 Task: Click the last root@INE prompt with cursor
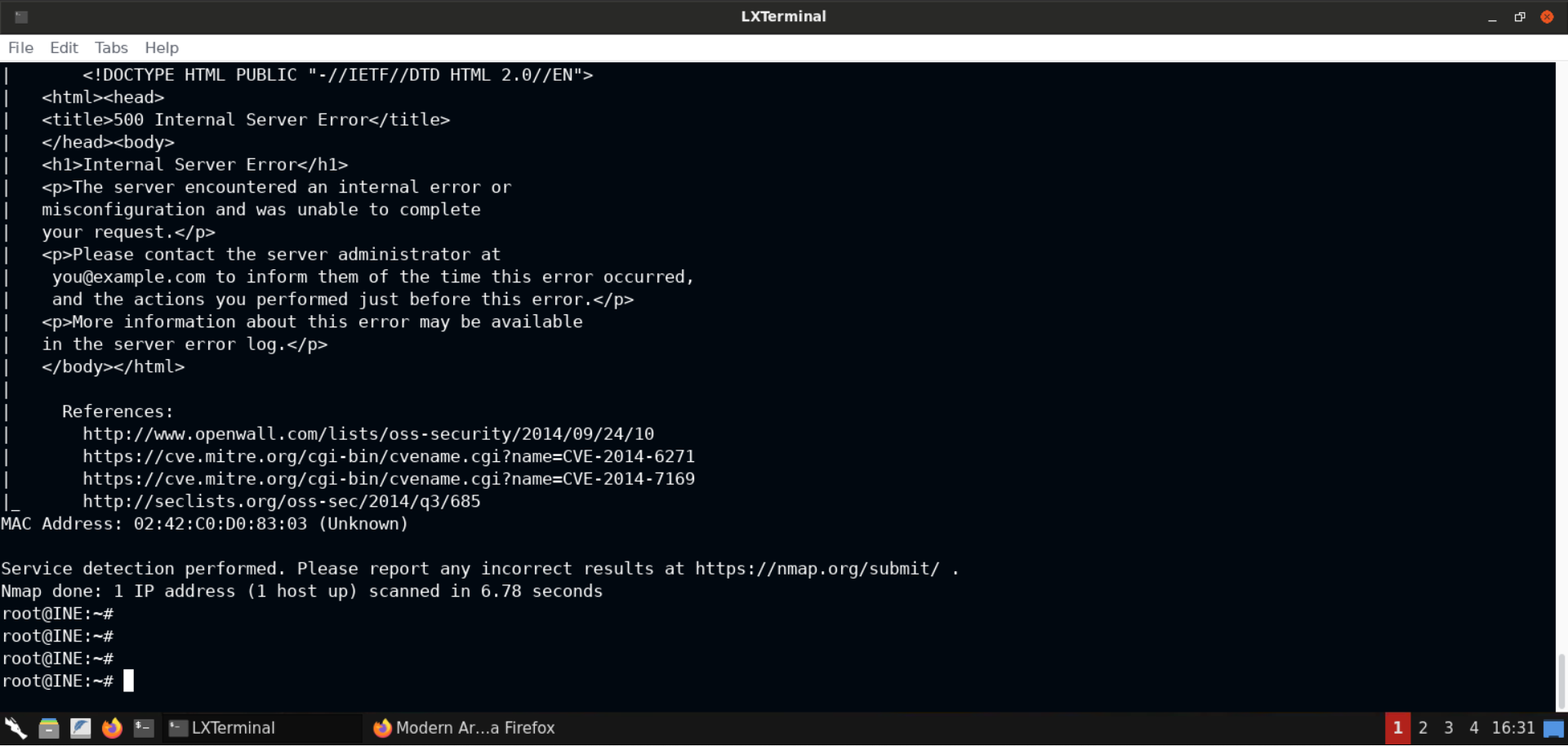tap(68, 682)
